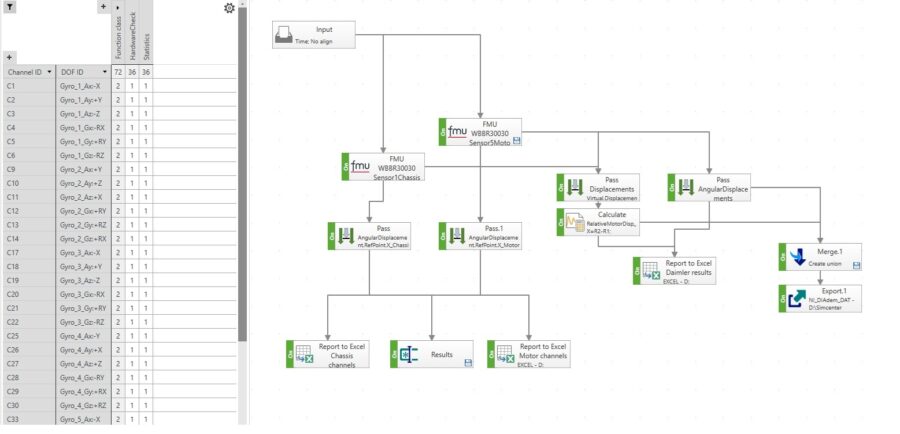Select channel row C9
This screenshot has width=900, height=434.
tap(29, 169)
